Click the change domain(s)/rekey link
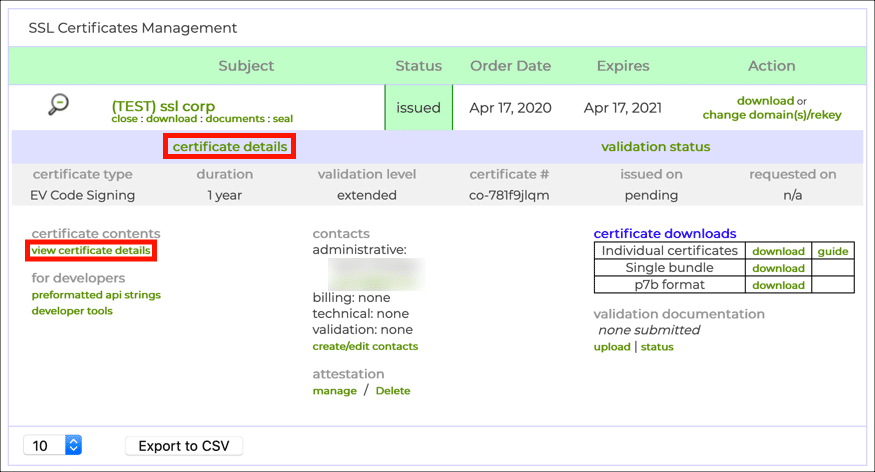Viewport: 875px width, 472px height. [x=771, y=115]
